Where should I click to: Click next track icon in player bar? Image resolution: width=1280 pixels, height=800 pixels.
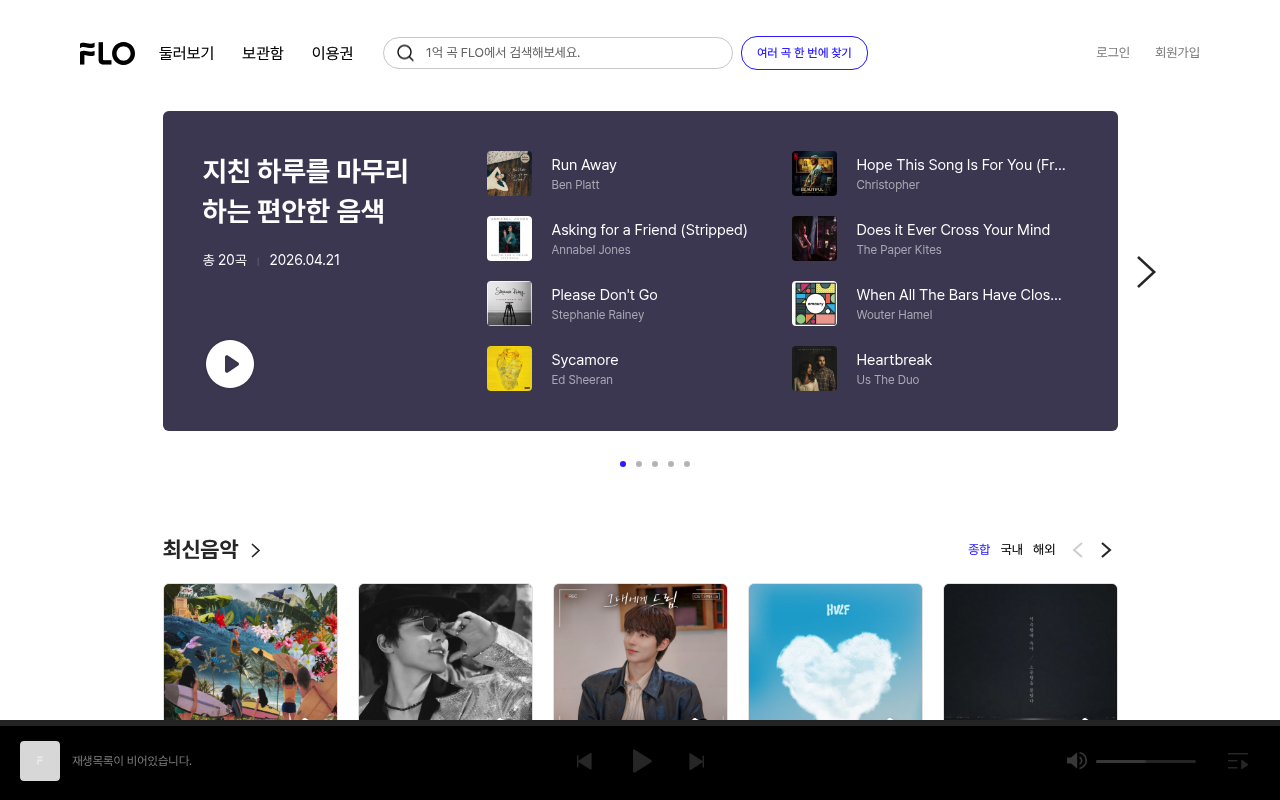[x=697, y=761]
